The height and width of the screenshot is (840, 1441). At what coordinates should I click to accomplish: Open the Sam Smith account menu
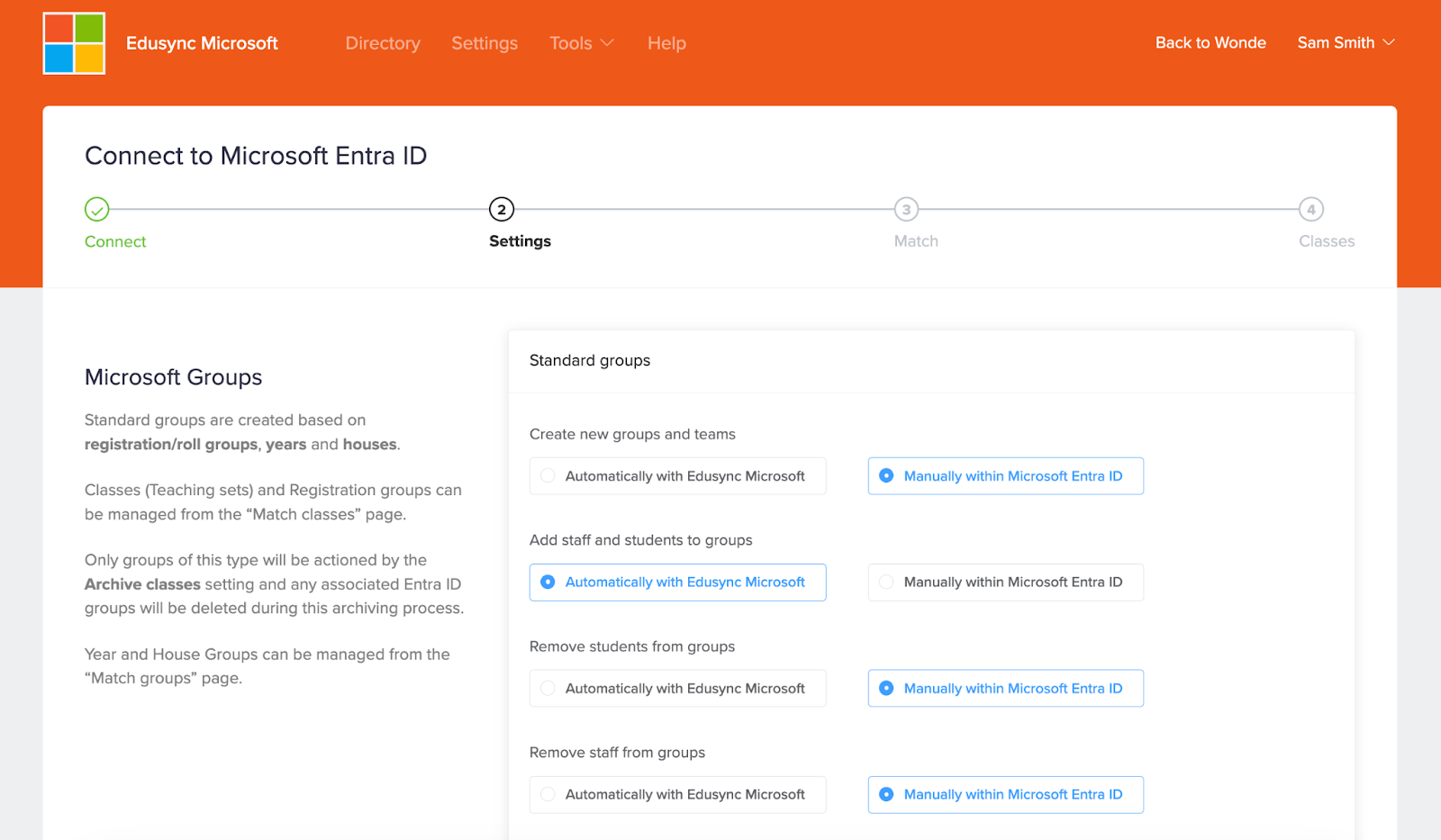[x=1346, y=42]
